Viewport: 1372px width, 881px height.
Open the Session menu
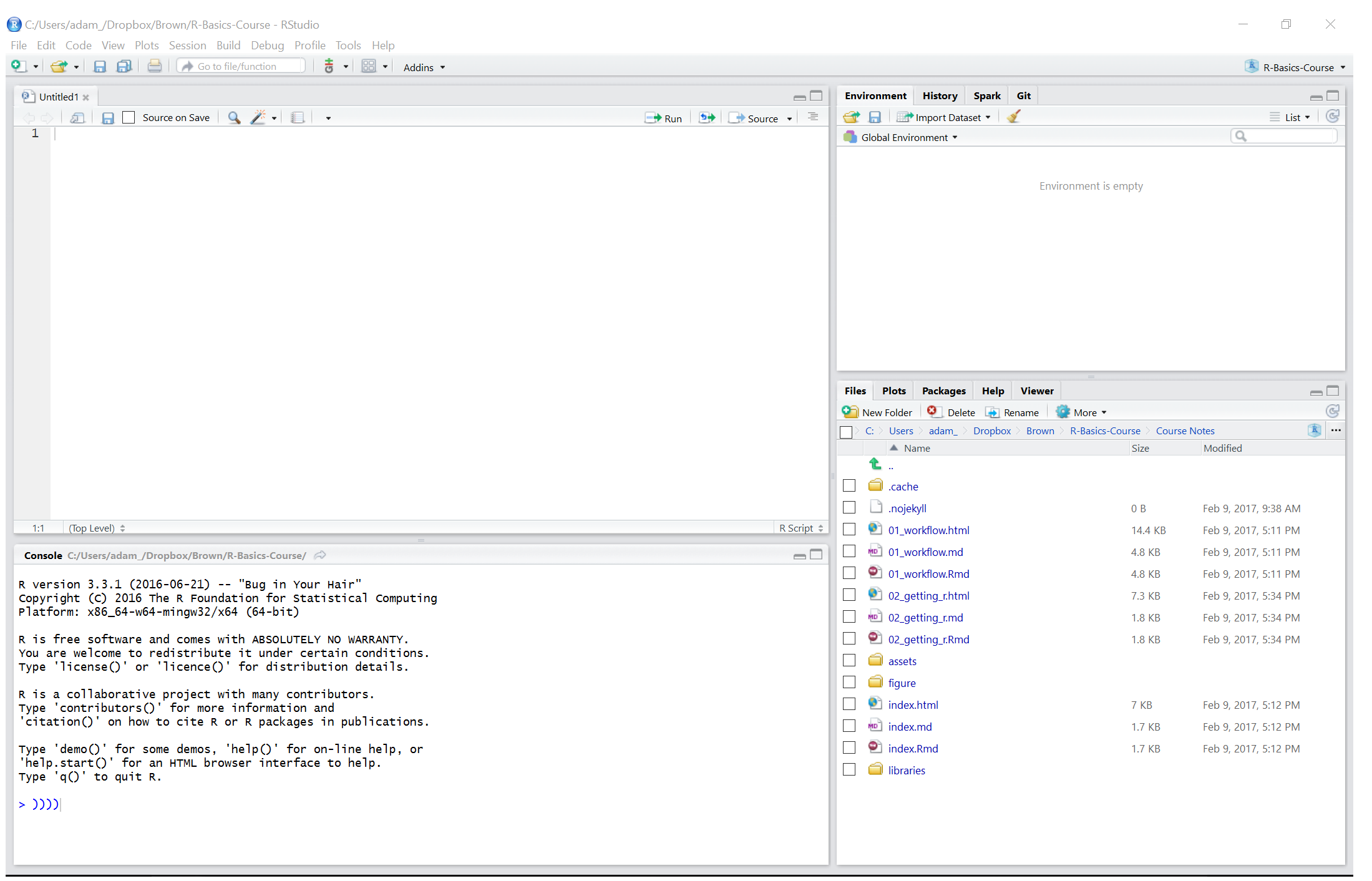pyautogui.click(x=187, y=46)
